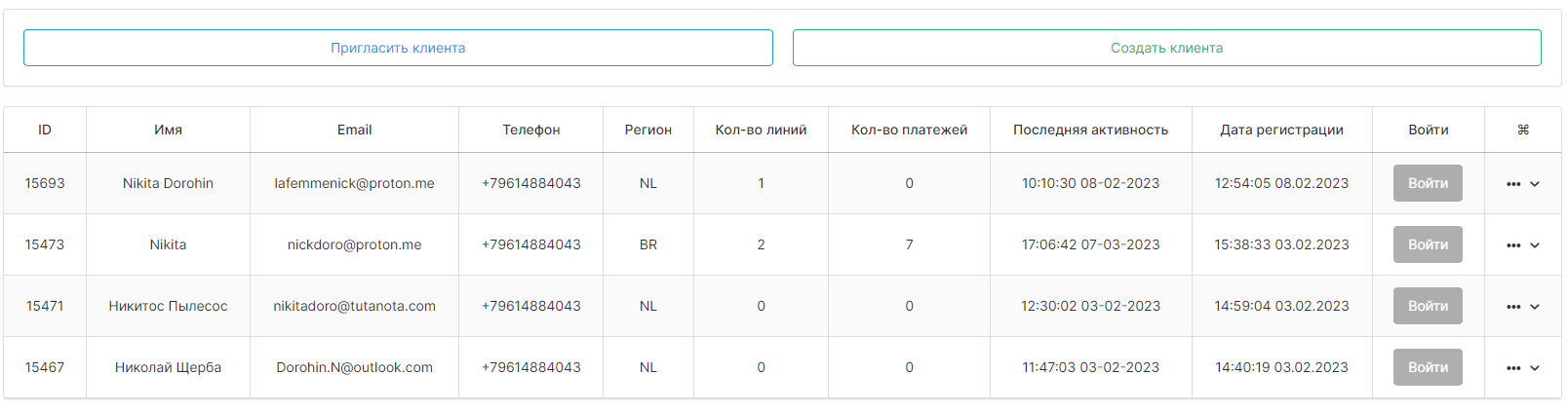Click the command icon in table header
Image resolution: width=1568 pixels, height=412 pixels.
pos(1522,130)
